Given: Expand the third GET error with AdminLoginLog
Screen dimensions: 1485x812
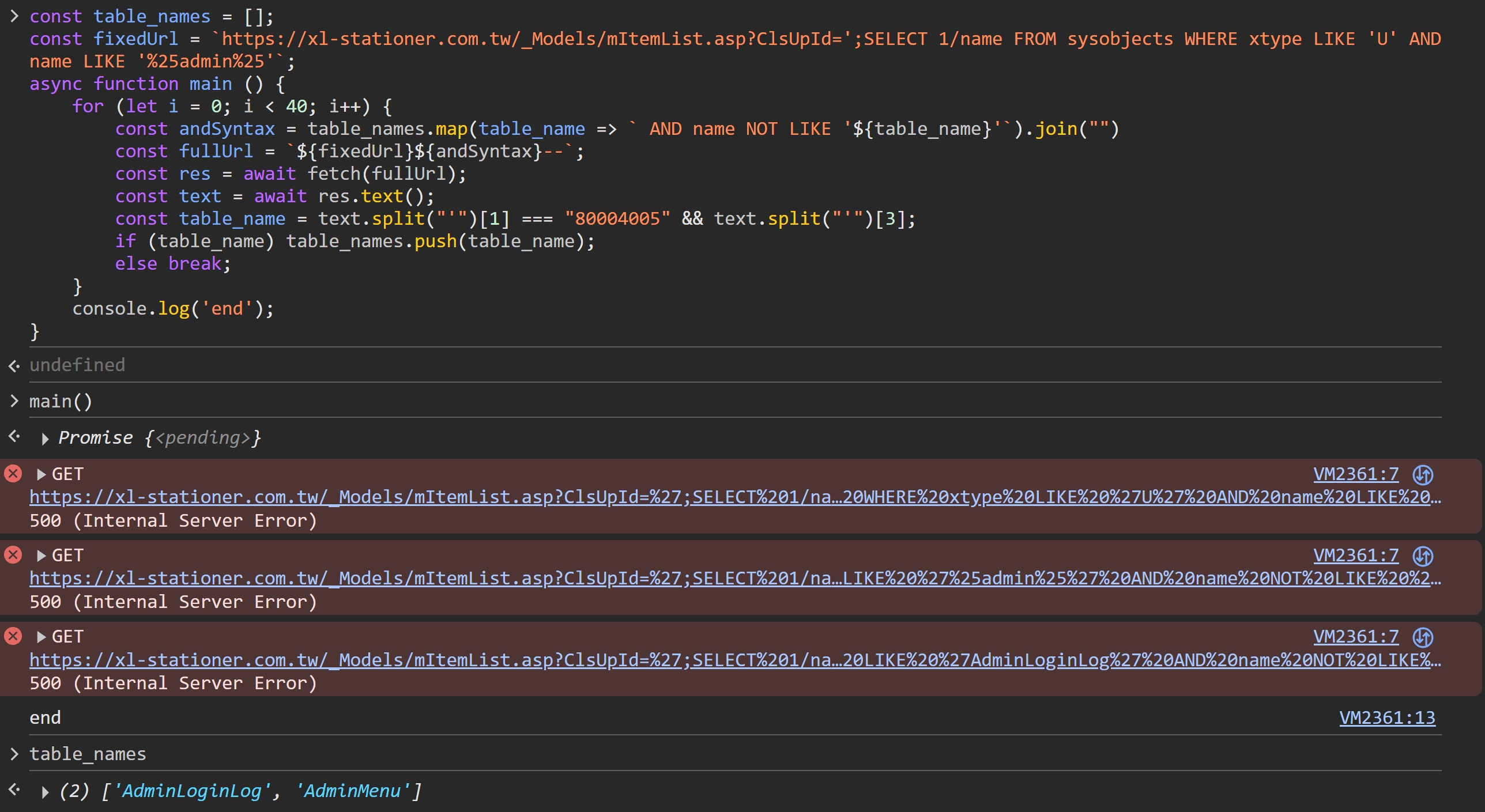Looking at the screenshot, I should tap(41, 637).
